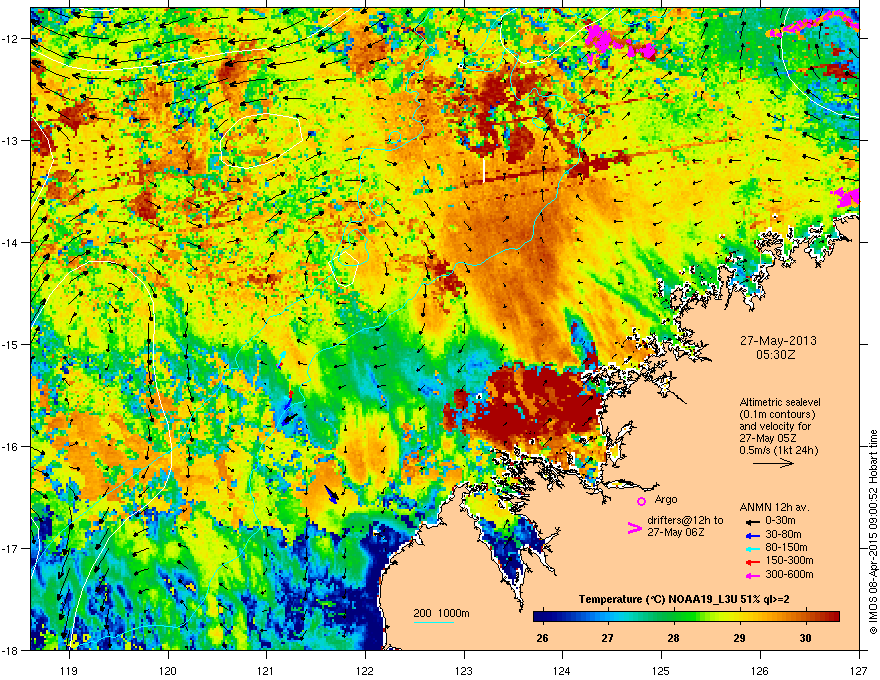The image size is (880, 680).
Task: Click the dark blue end of the temperature colorbar
Action: tap(540, 616)
